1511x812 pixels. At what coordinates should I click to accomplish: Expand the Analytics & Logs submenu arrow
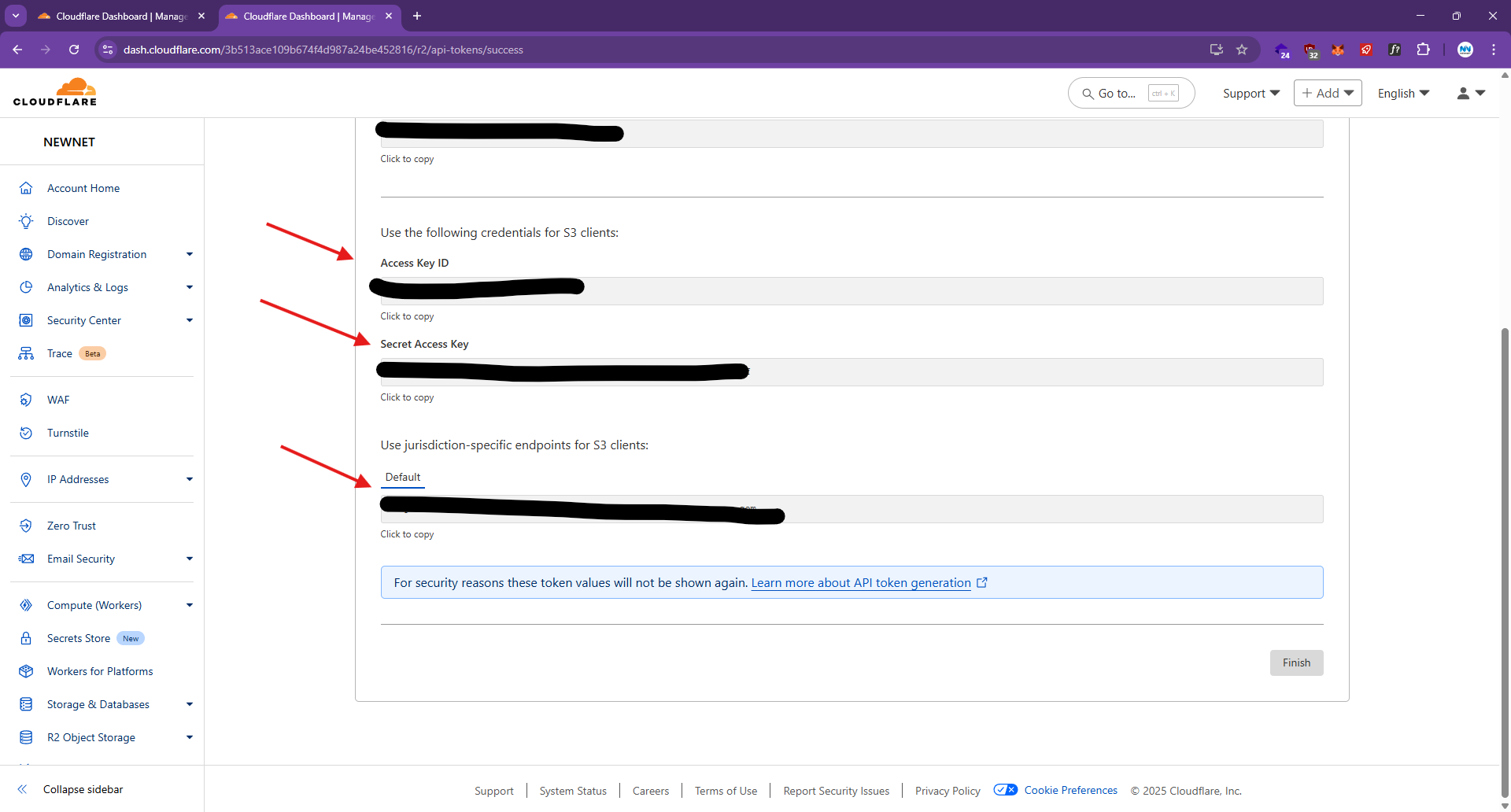tap(190, 287)
